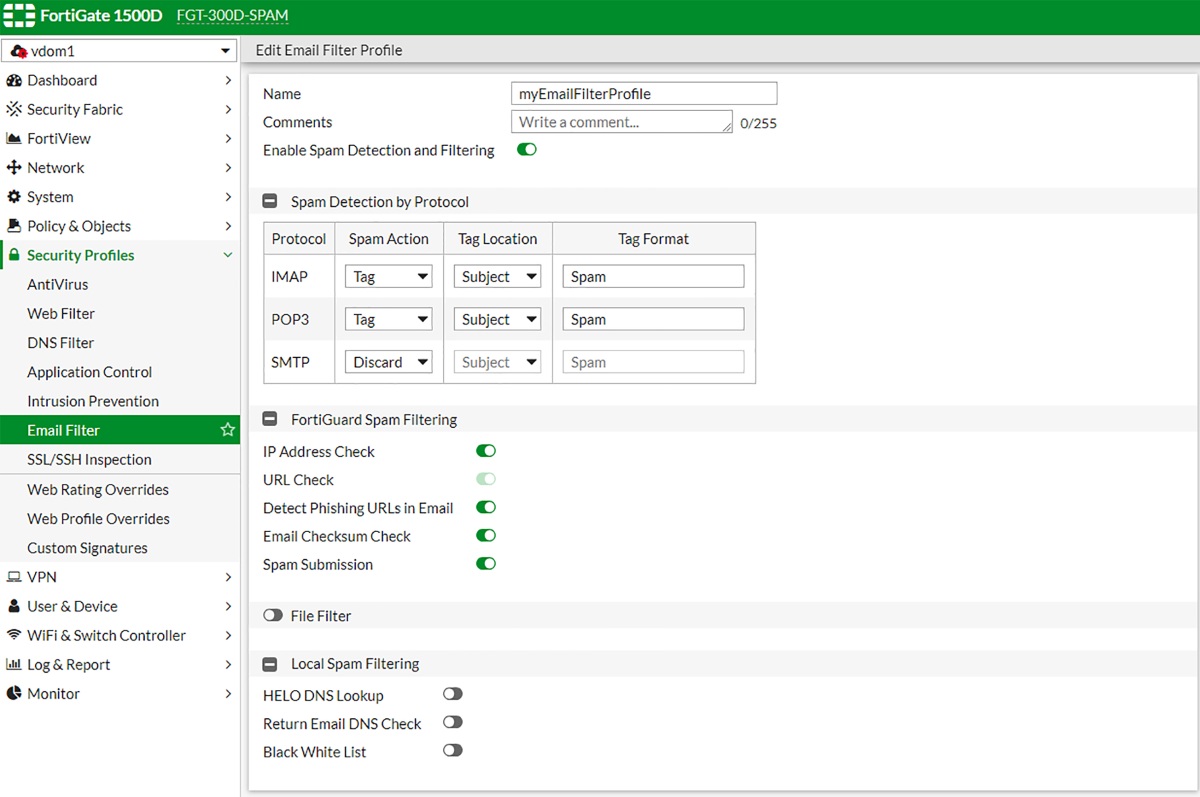Image resolution: width=1200 pixels, height=797 pixels.
Task: Collapse the Security Profiles menu chevron
Action: [x=228, y=255]
